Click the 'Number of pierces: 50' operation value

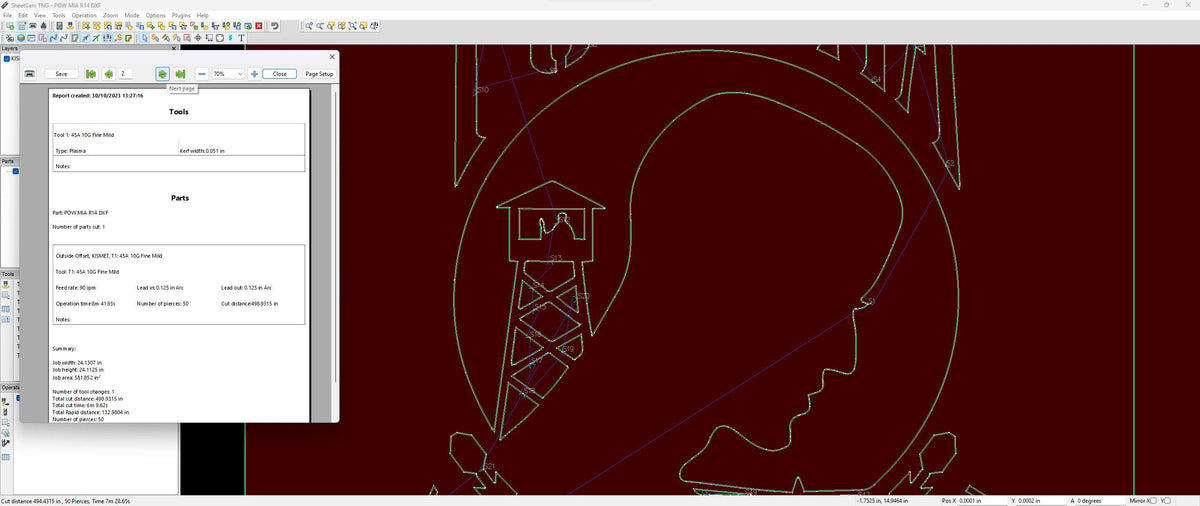point(161,303)
